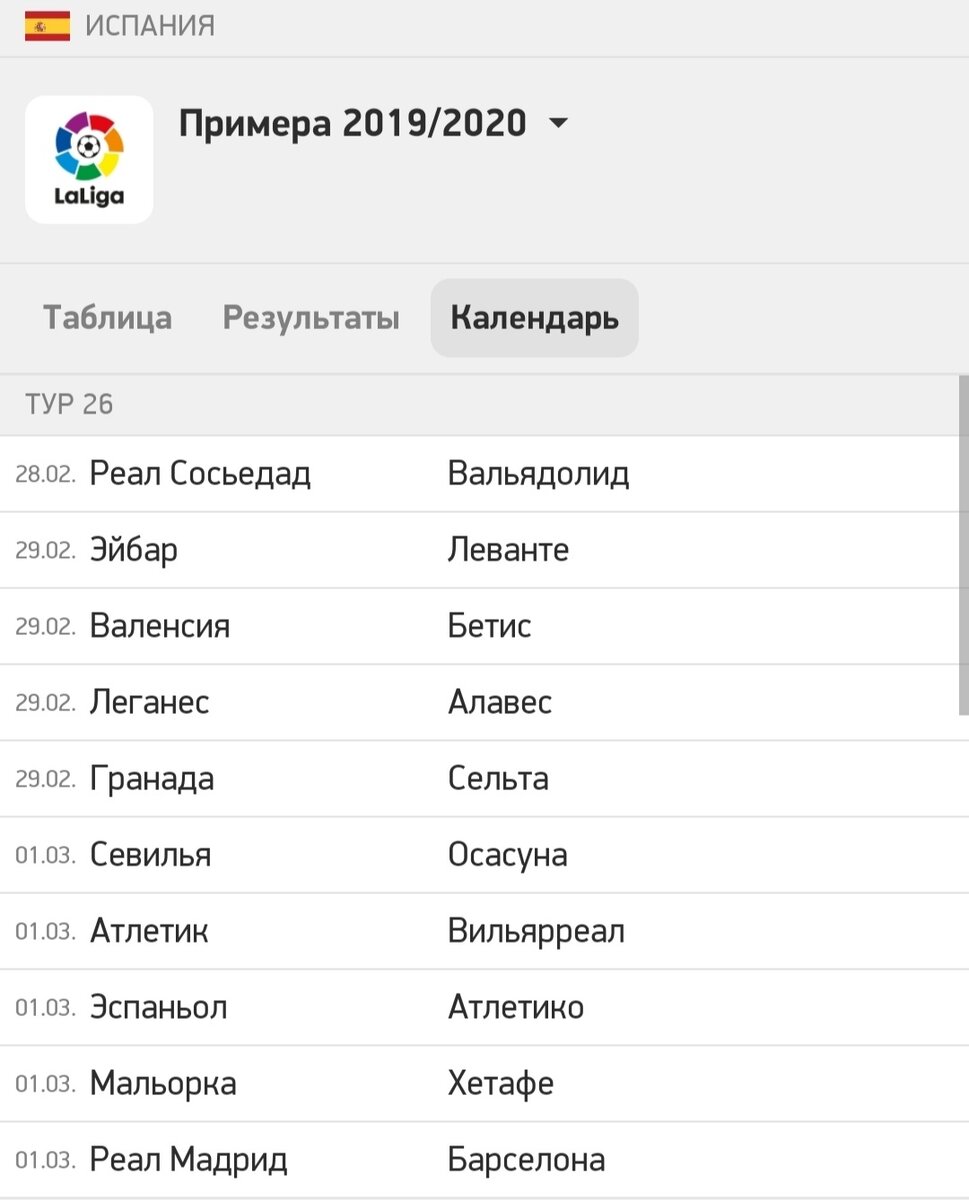Image resolution: width=969 pixels, height=1200 pixels.
Task: Click the Spain flag icon
Action: pos(47,25)
